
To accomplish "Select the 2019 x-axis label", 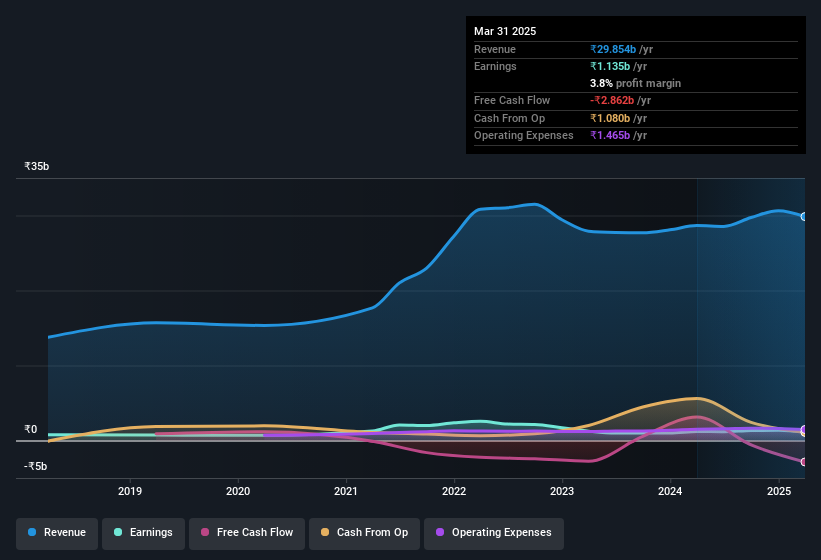I will coord(130,491).
